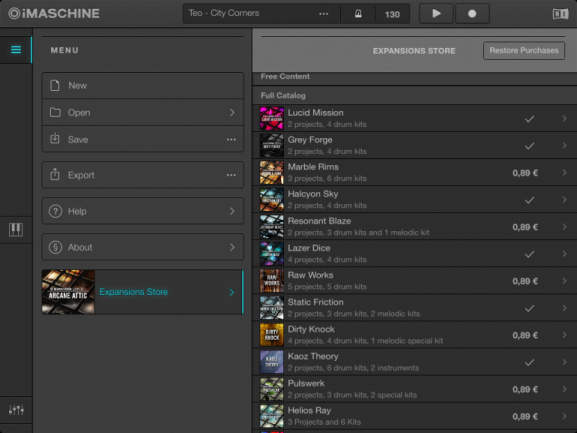Click the Restore Purchases button

pyautogui.click(x=524, y=51)
